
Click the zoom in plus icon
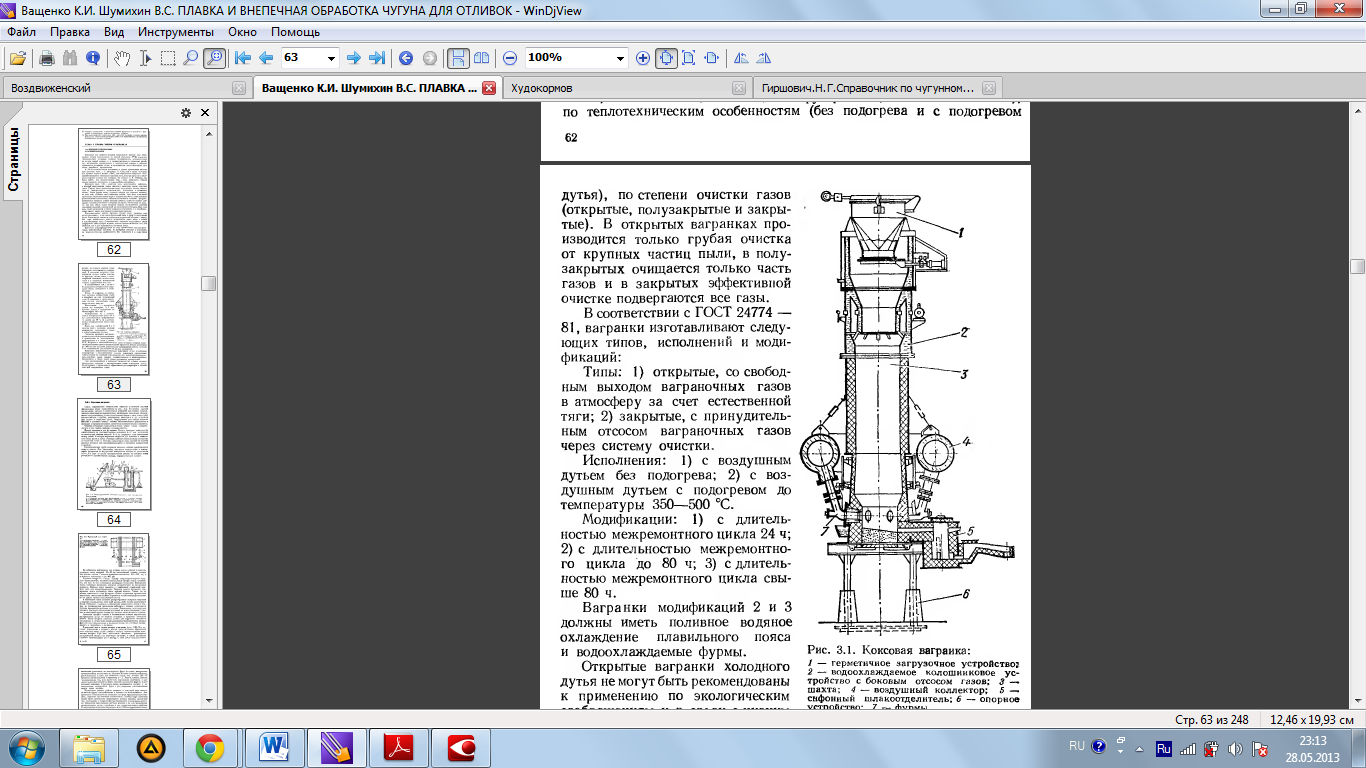pos(643,58)
